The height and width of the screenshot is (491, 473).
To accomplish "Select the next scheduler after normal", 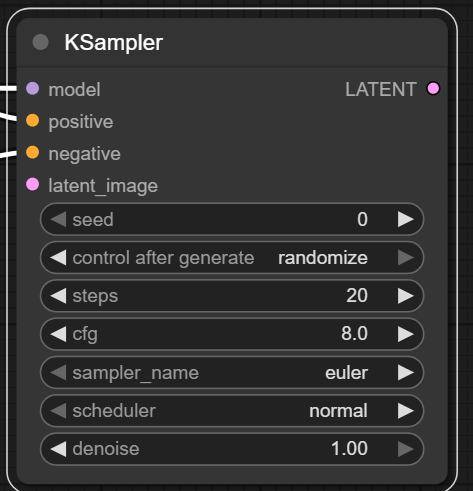I will (405, 411).
